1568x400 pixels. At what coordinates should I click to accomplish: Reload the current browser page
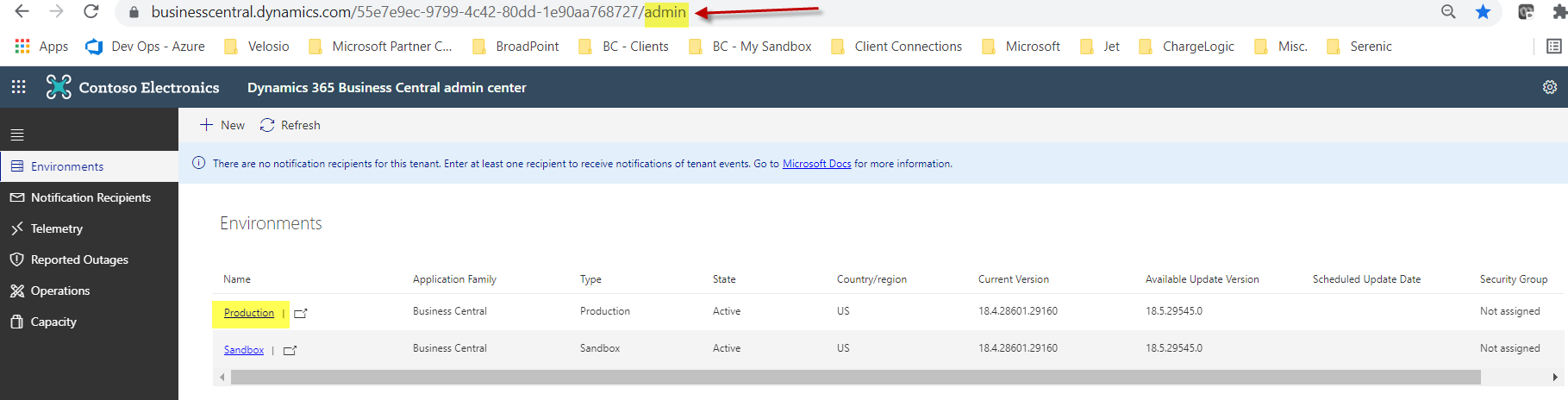(91, 11)
